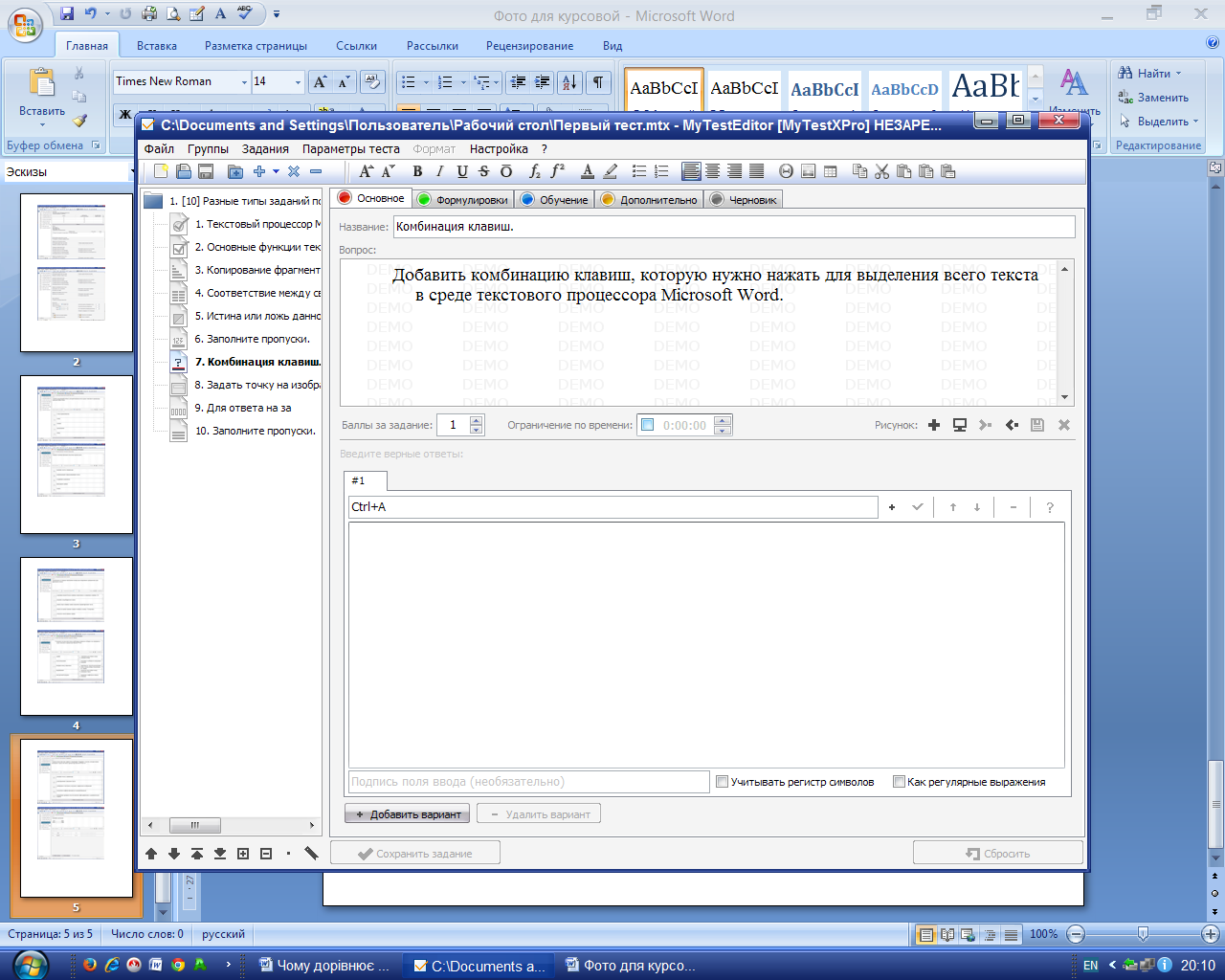
Task: Click Добавить вариант button
Action: [x=408, y=814]
